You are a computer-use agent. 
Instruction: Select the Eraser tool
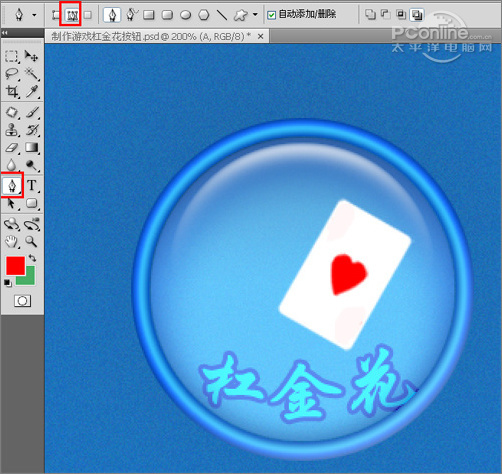point(12,148)
